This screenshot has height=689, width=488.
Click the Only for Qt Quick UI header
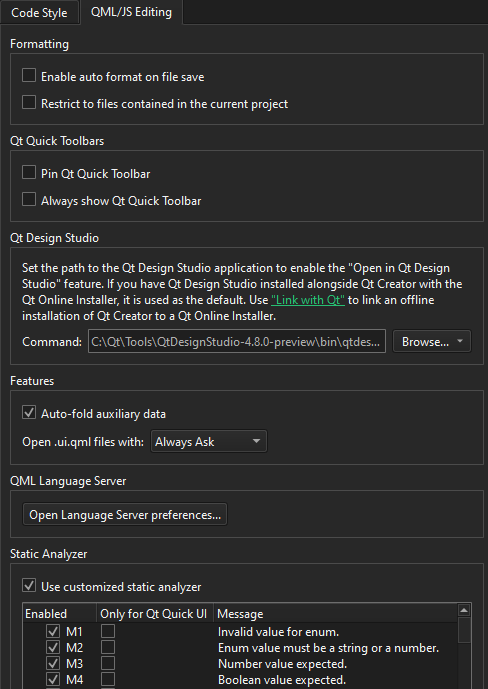pos(155,614)
